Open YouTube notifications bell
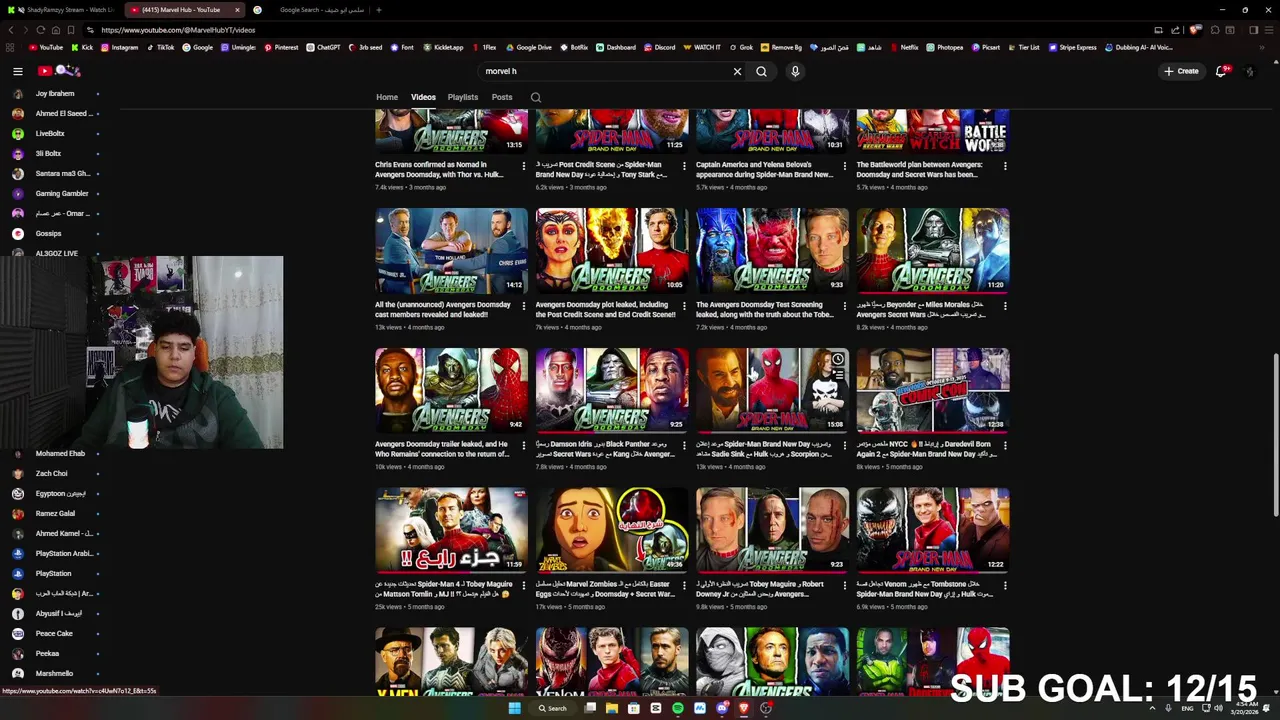 coord(1221,71)
